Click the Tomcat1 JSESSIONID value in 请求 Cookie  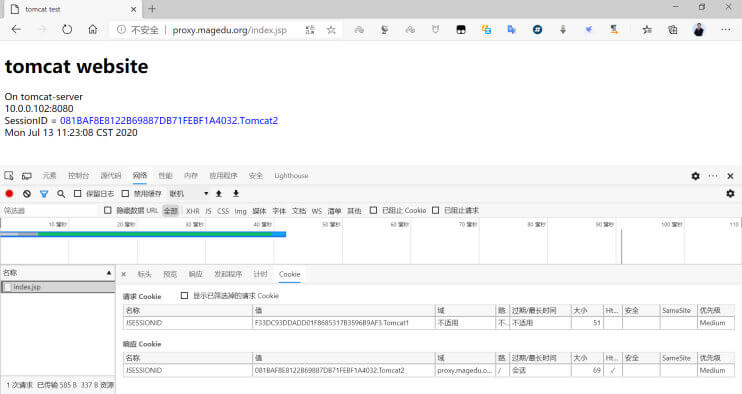(x=331, y=323)
